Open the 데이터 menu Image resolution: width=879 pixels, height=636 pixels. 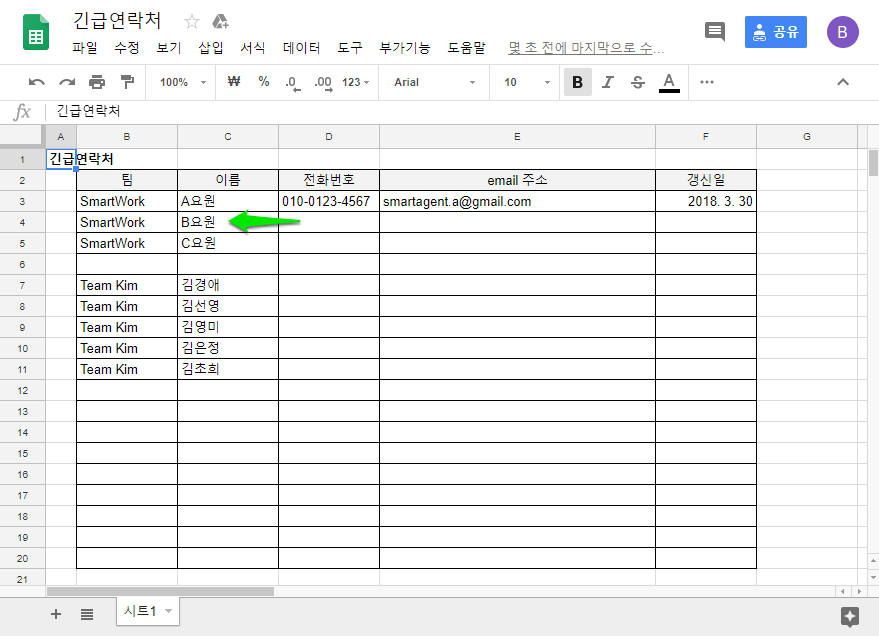(x=301, y=47)
